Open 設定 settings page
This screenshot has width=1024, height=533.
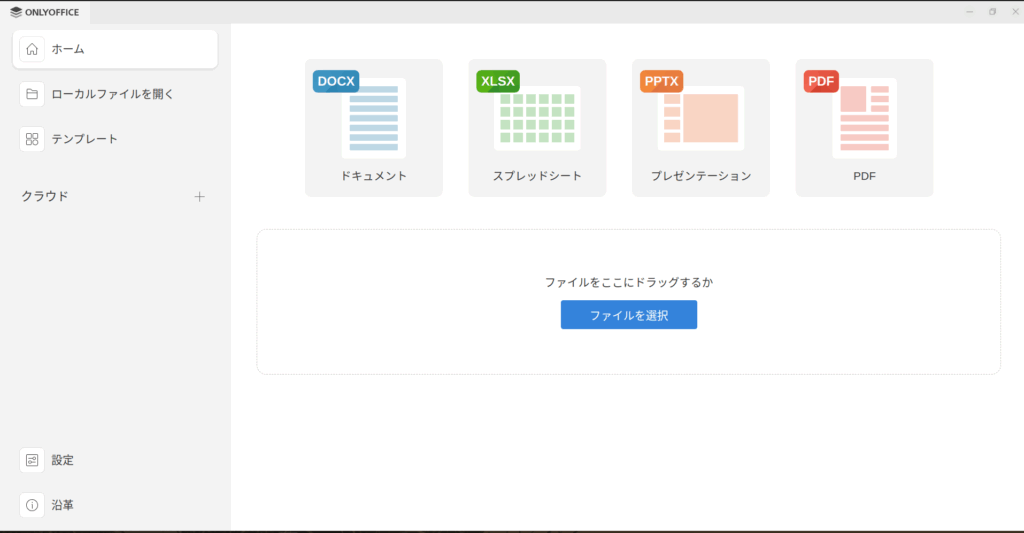tap(115, 460)
